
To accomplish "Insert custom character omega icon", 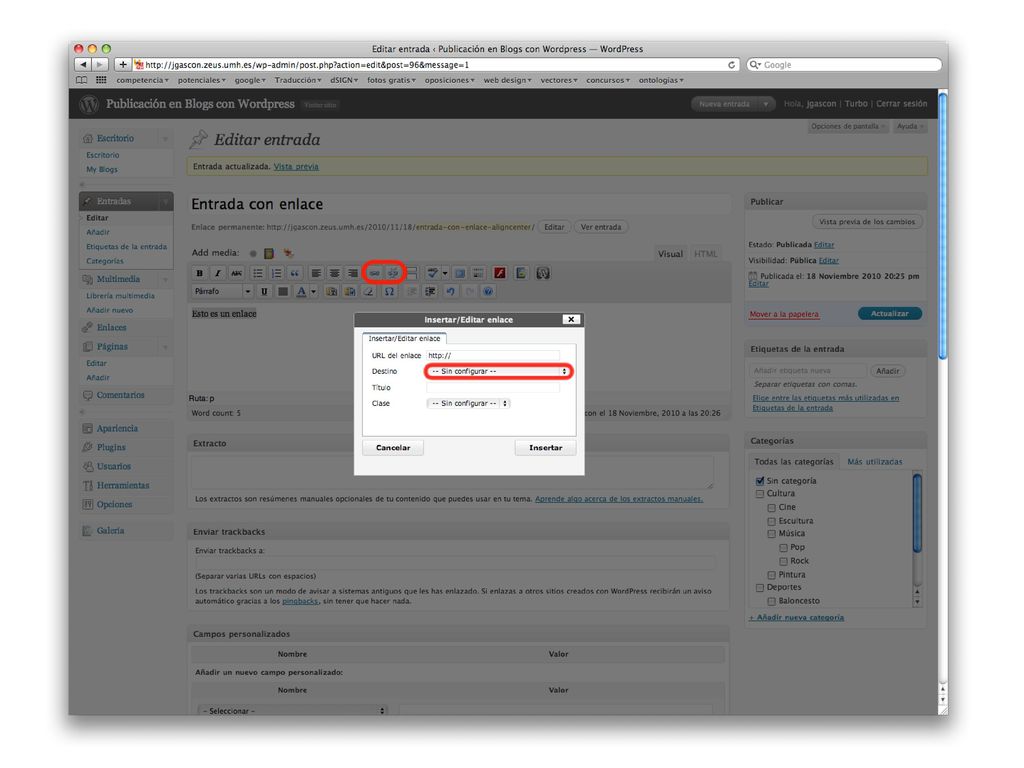I will (389, 291).
